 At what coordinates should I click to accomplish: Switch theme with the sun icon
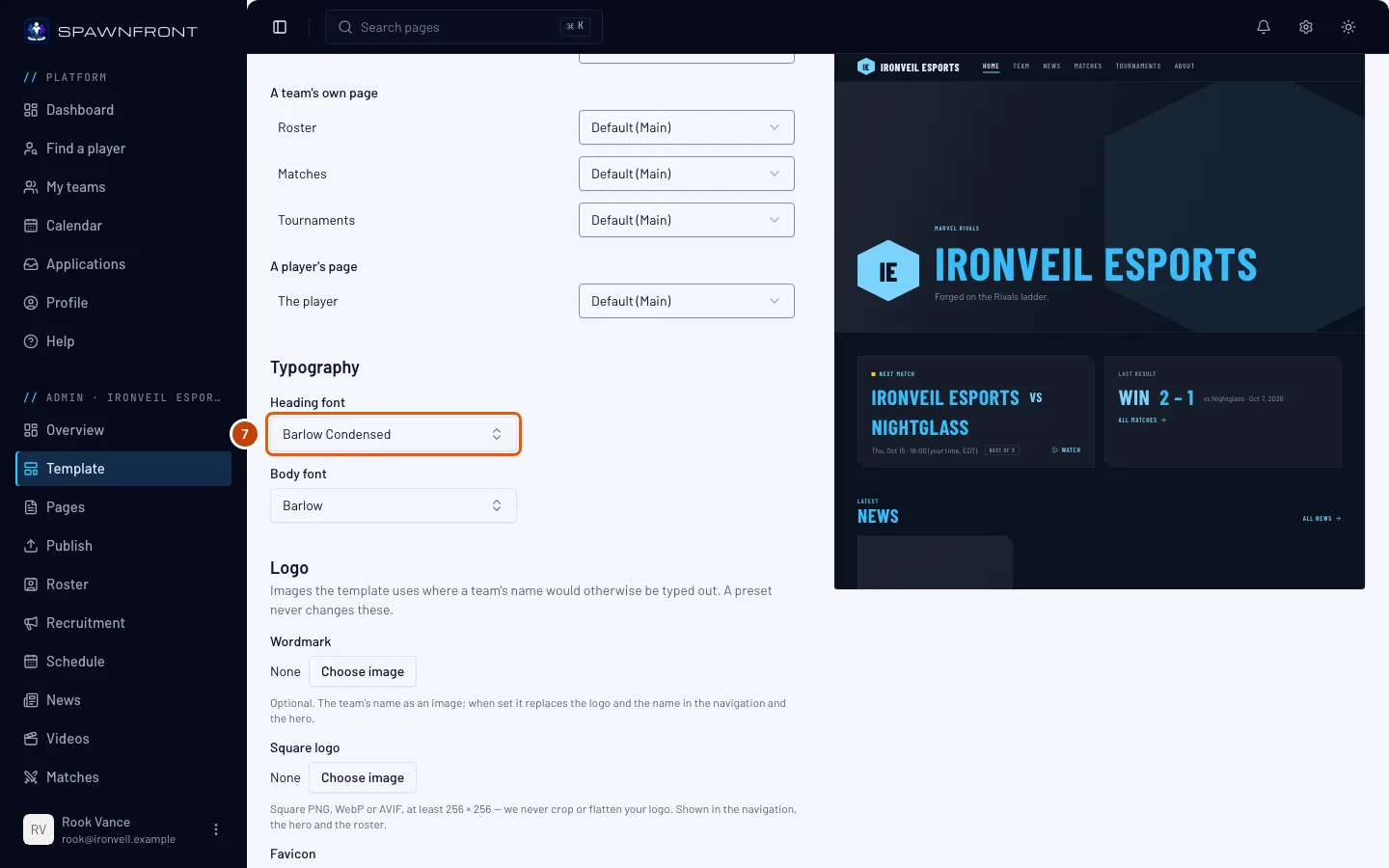pos(1348,27)
